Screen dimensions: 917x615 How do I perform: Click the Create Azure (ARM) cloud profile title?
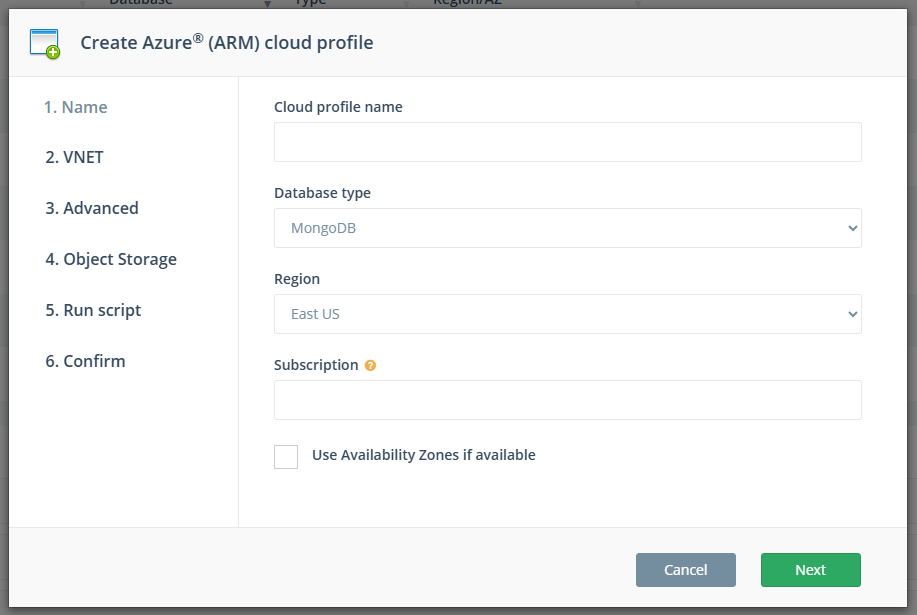pos(227,42)
